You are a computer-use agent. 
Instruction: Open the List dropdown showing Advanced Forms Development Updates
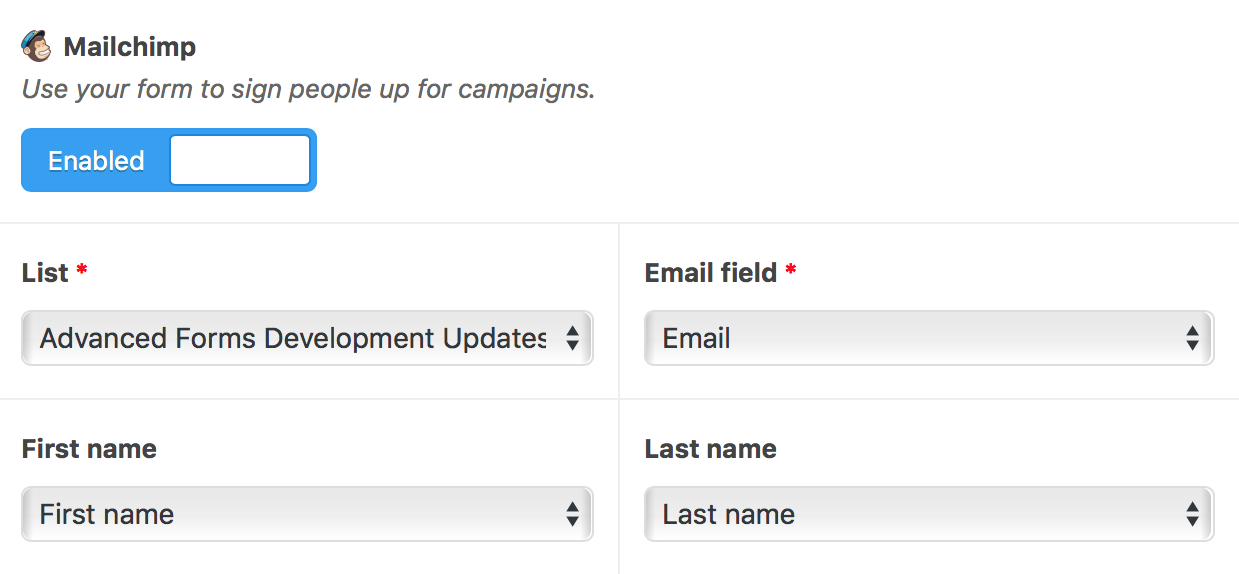pos(307,338)
